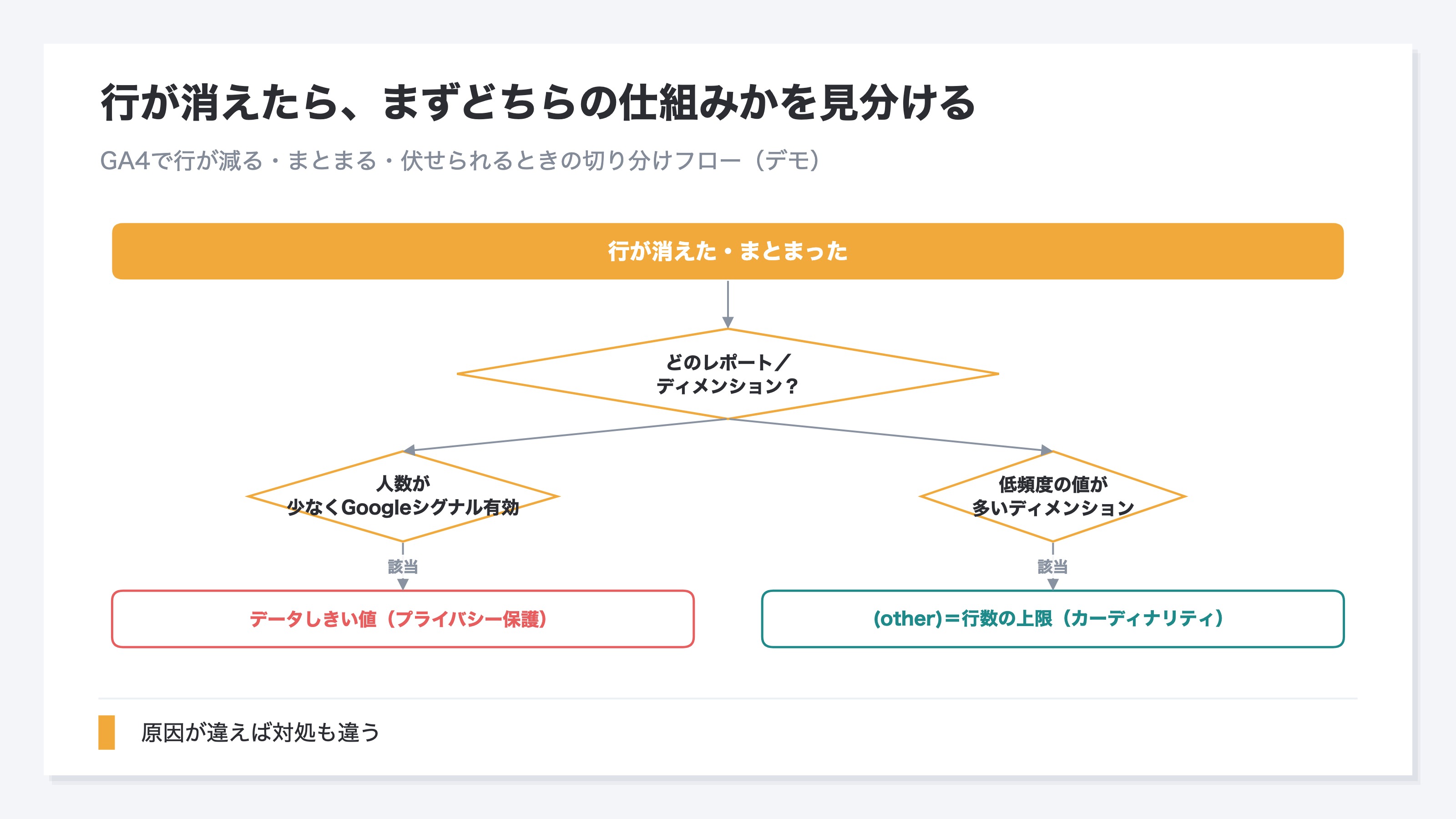
Task: Click the diamond 'どのレポート／ディメンション？'
Action: (x=728, y=374)
